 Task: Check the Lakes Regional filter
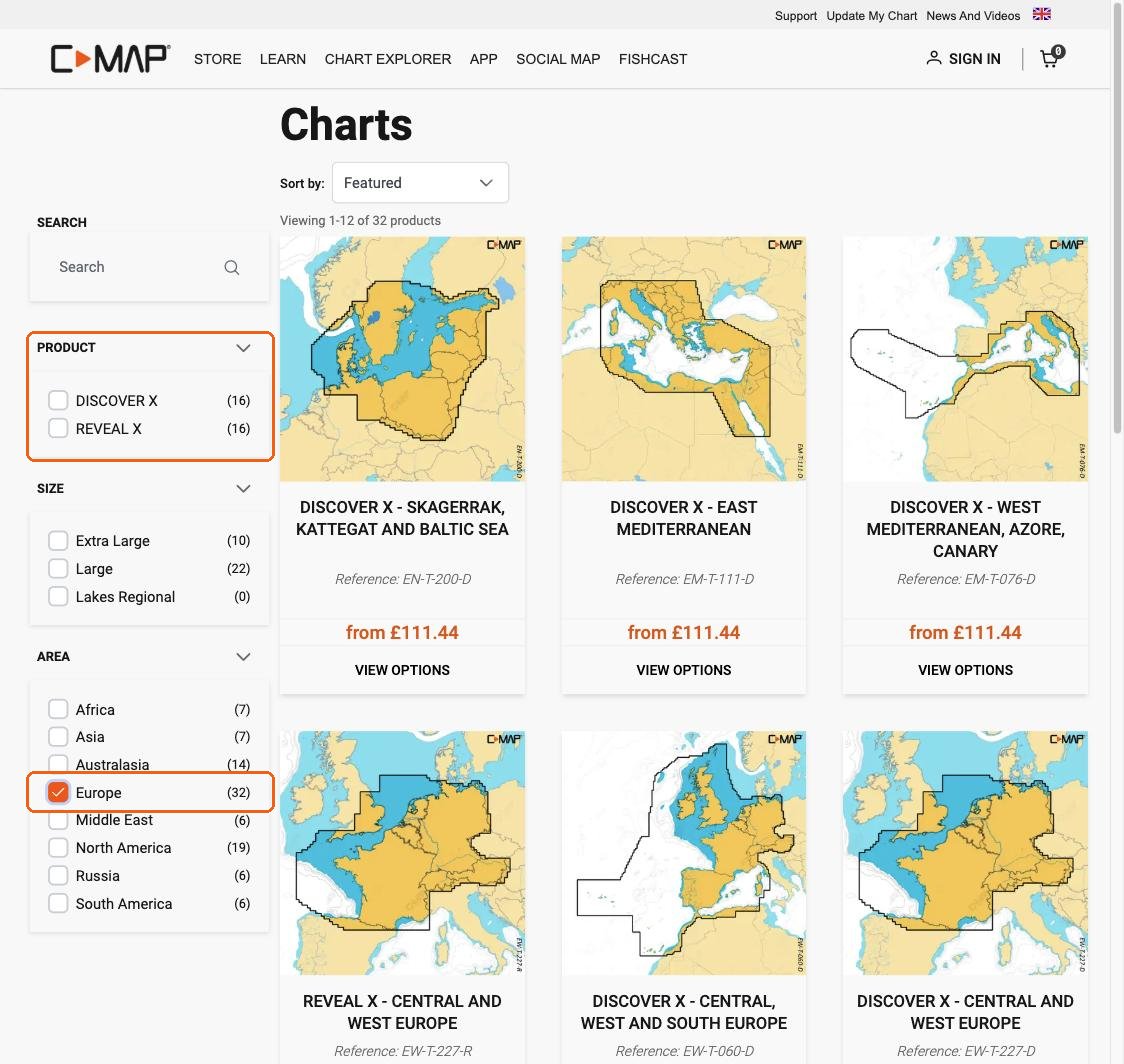pyautogui.click(x=58, y=596)
